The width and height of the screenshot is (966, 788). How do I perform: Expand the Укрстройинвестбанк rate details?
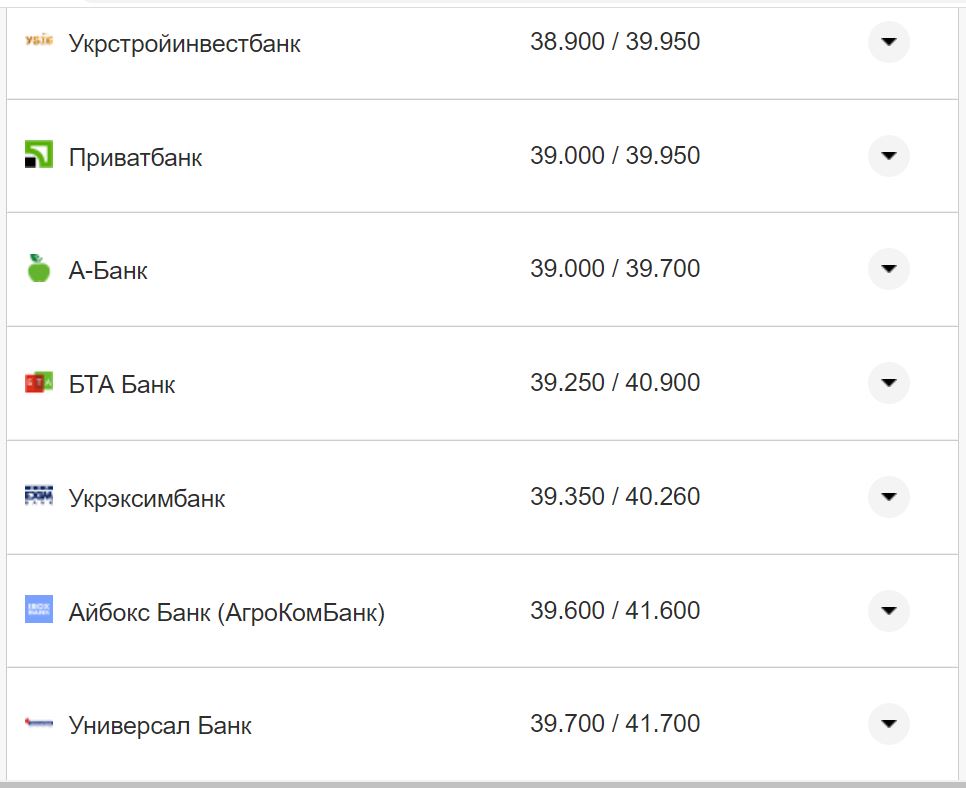tap(888, 42)
